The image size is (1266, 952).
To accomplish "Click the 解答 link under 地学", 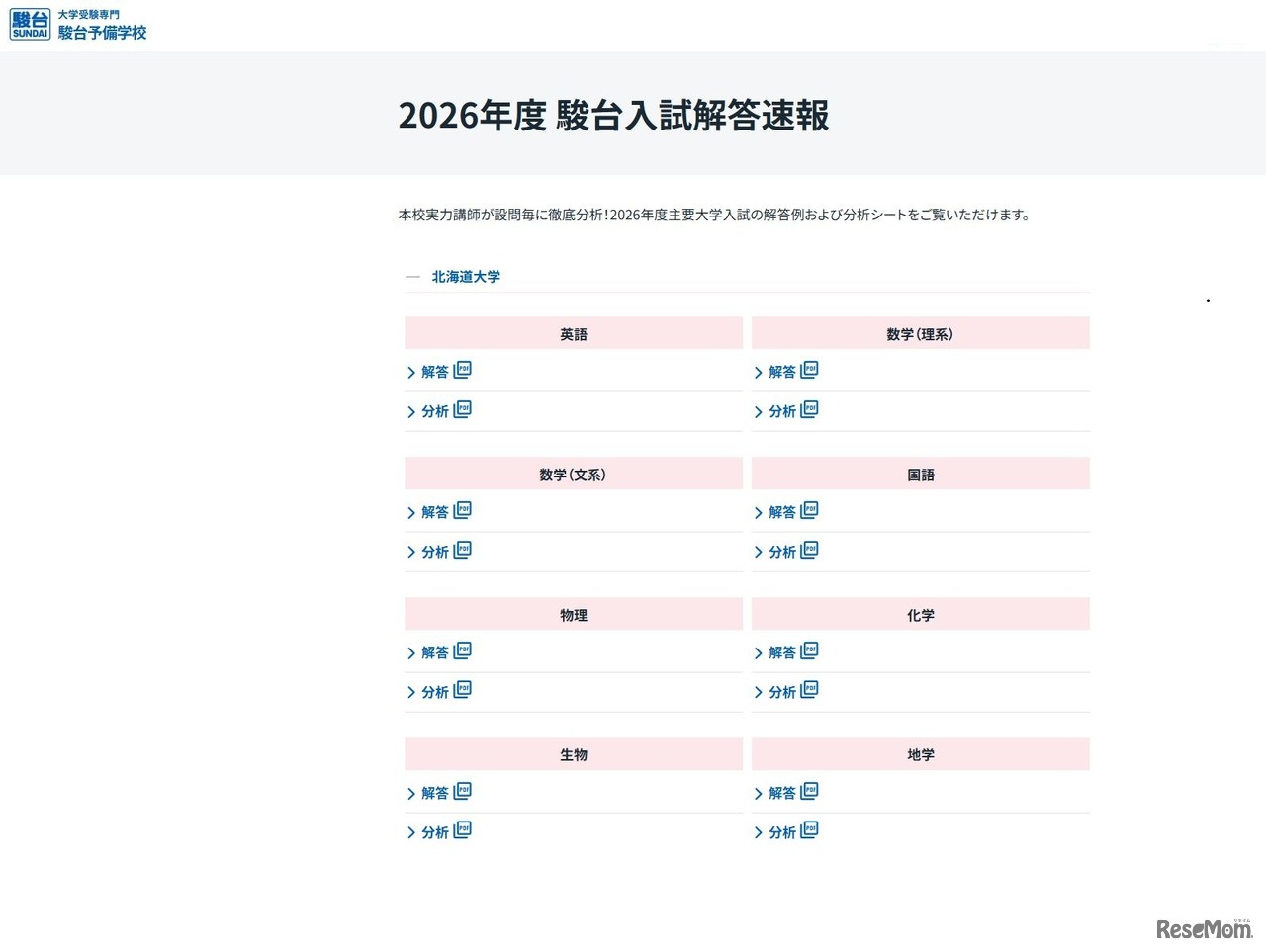I will coord(783,793).
